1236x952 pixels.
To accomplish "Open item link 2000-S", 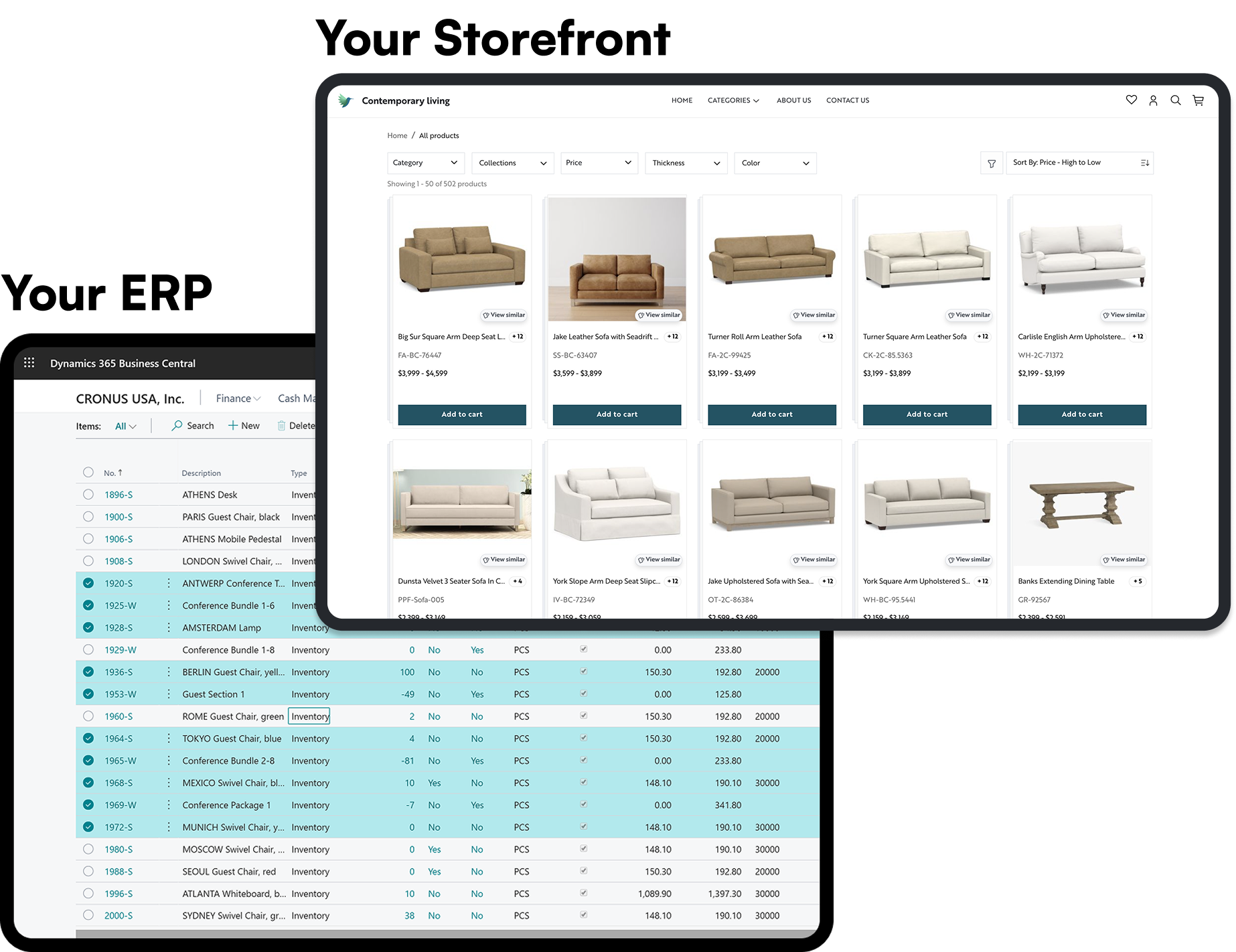I will pyautogui.click(x=119, y=916).
